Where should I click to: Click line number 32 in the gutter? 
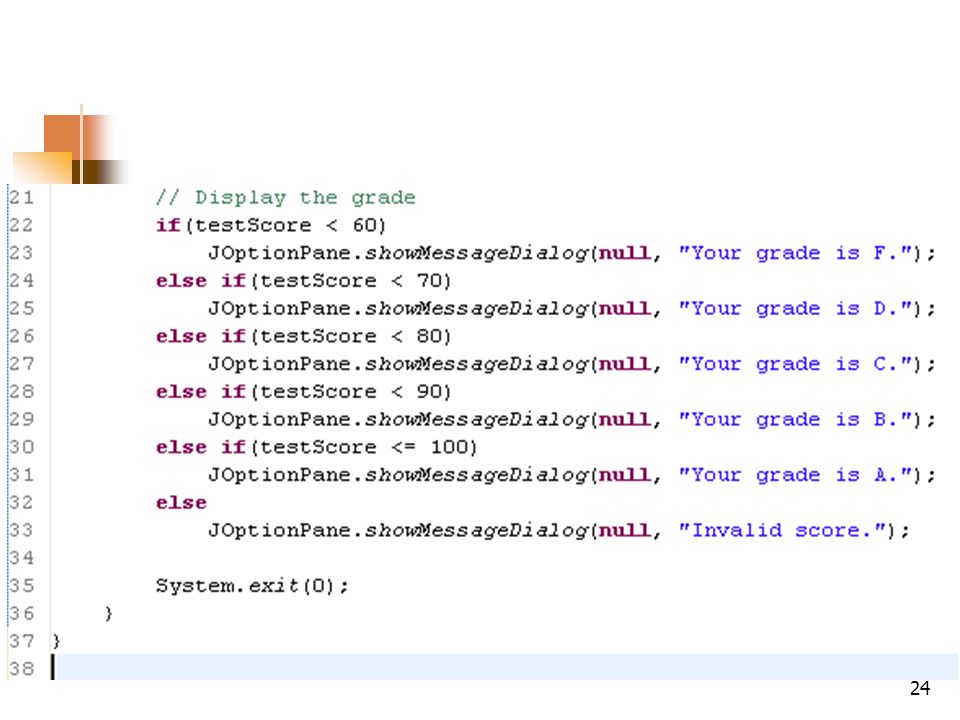[x=21, y=503]
